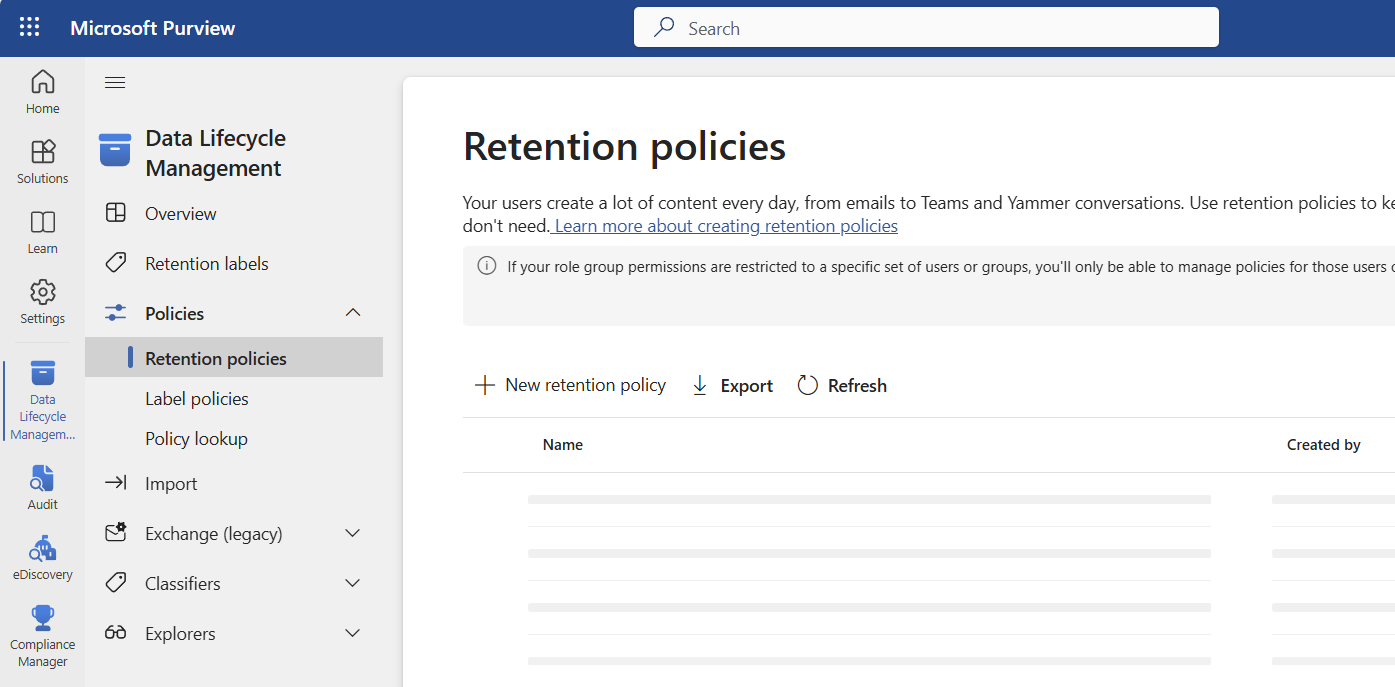Sort by Name column header

click(x=563, y=445)
